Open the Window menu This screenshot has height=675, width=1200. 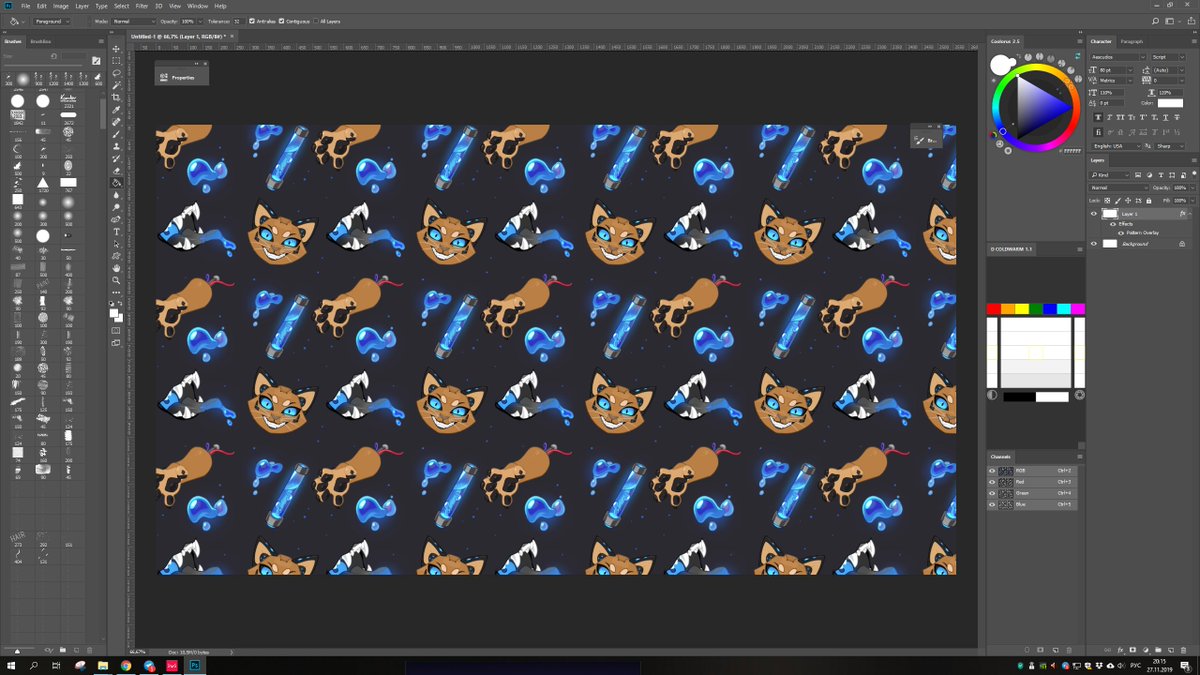pyautogui.click(x=198, y=6)
